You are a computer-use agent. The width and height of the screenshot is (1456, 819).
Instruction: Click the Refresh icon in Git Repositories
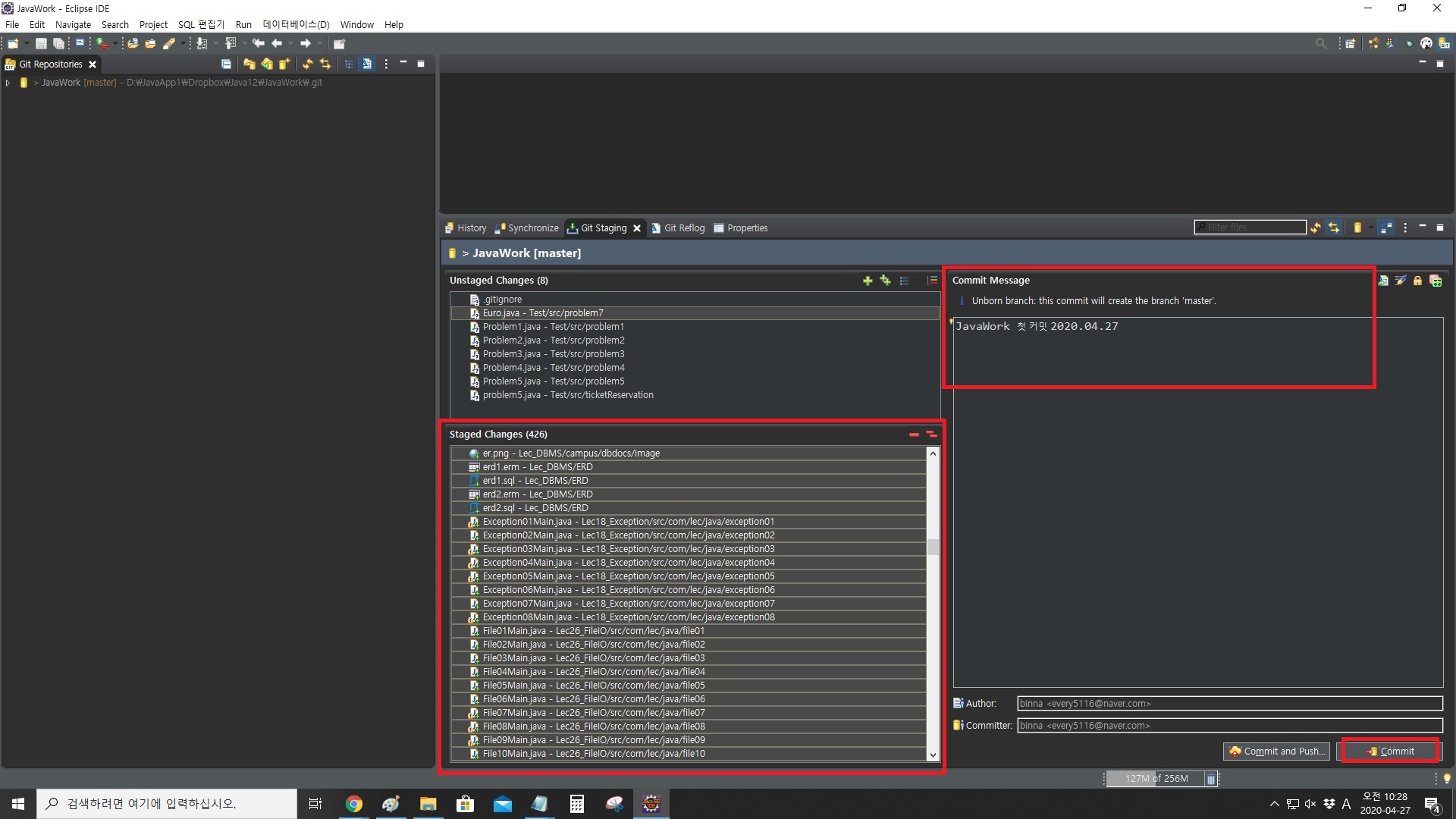coord(307,64)
